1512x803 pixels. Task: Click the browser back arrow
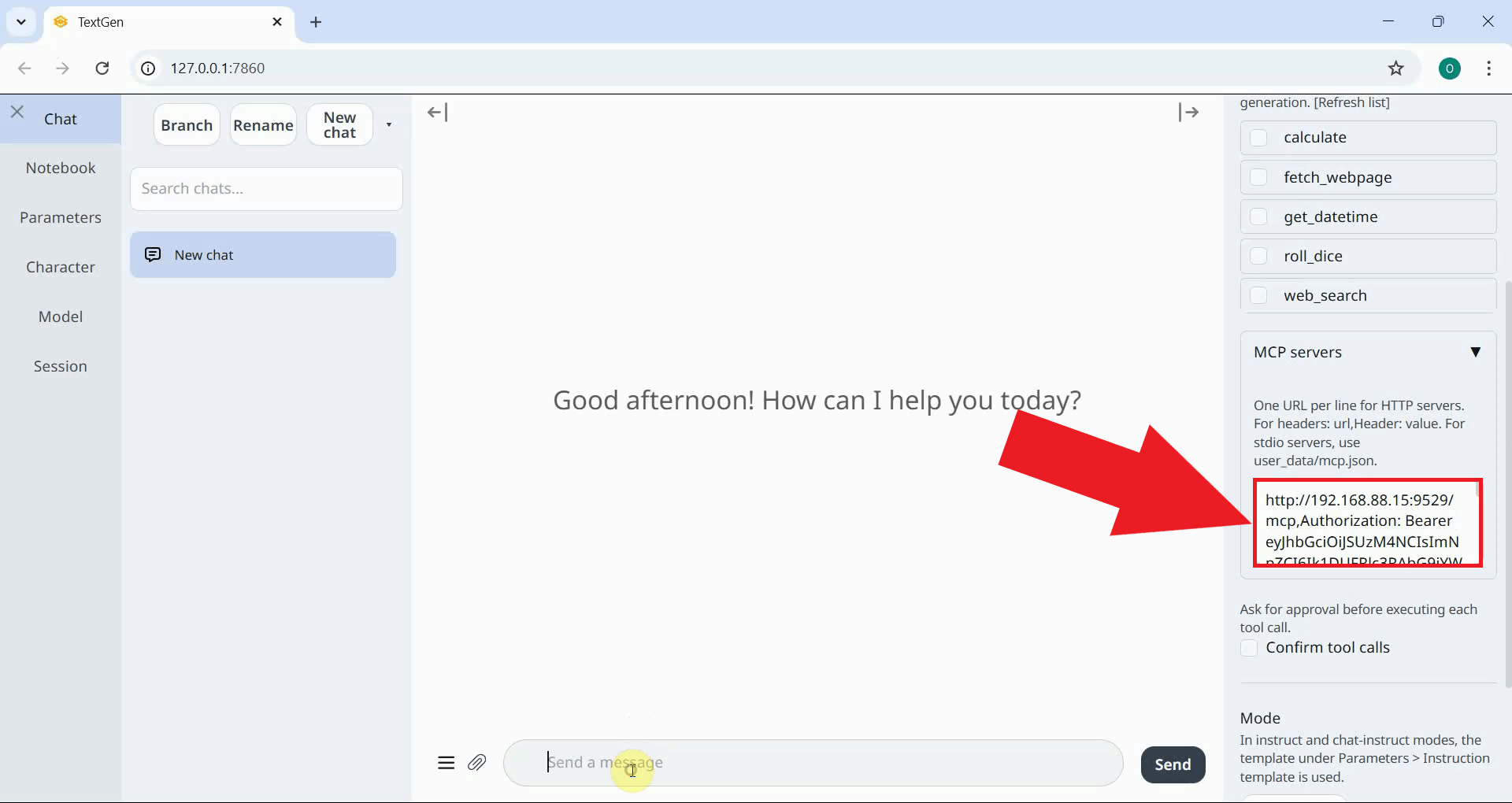tap(24, 68)
